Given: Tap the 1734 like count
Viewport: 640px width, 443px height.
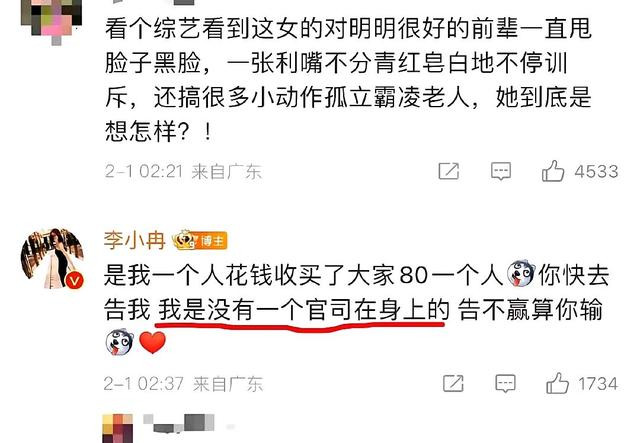Looking at the screenshot, I should 598,384.
